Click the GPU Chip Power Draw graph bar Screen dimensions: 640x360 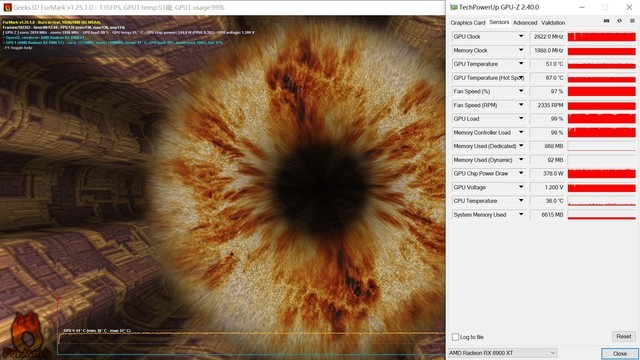pyautogui.click(x=602, y=173)
